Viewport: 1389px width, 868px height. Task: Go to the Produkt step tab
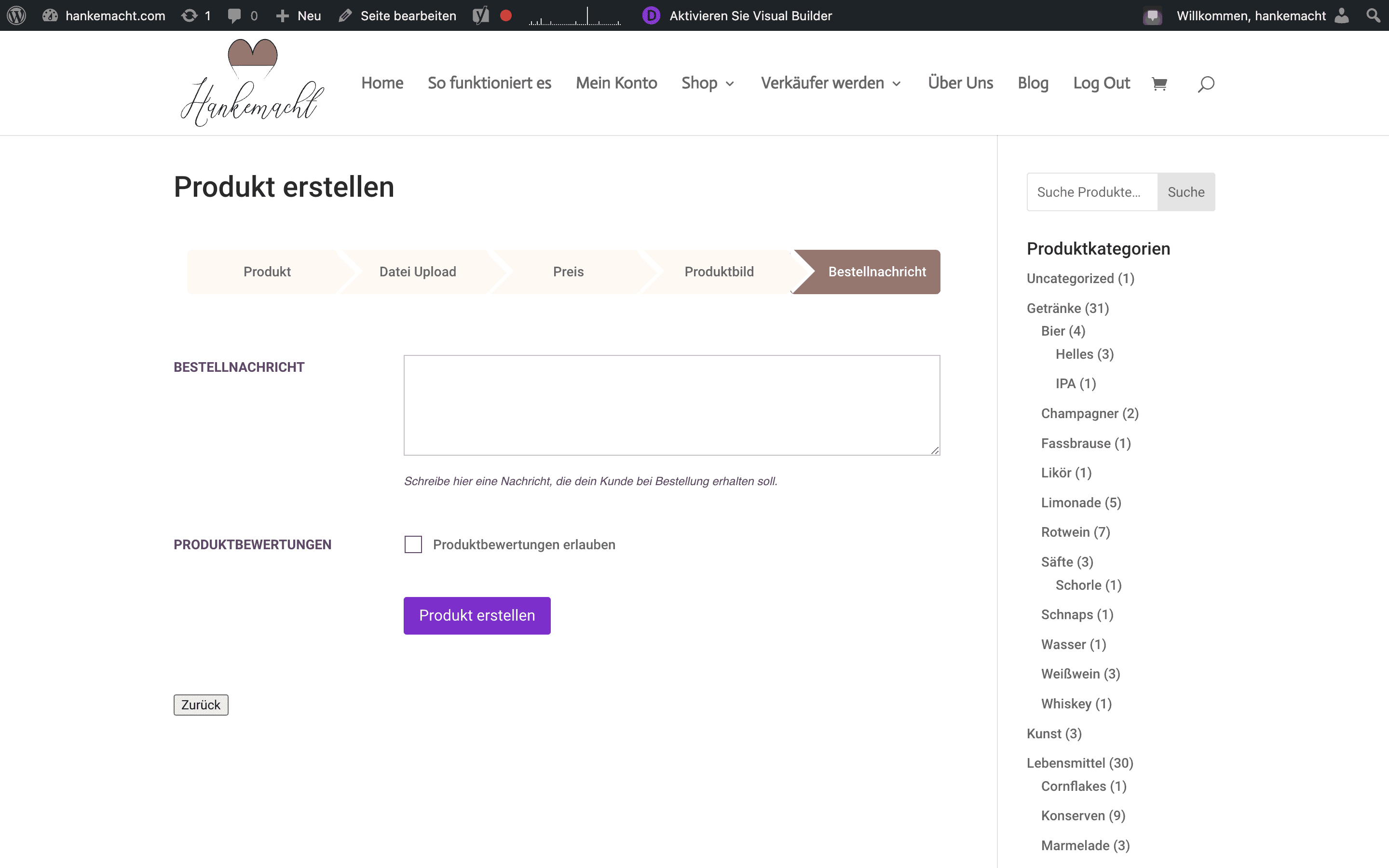267,271
